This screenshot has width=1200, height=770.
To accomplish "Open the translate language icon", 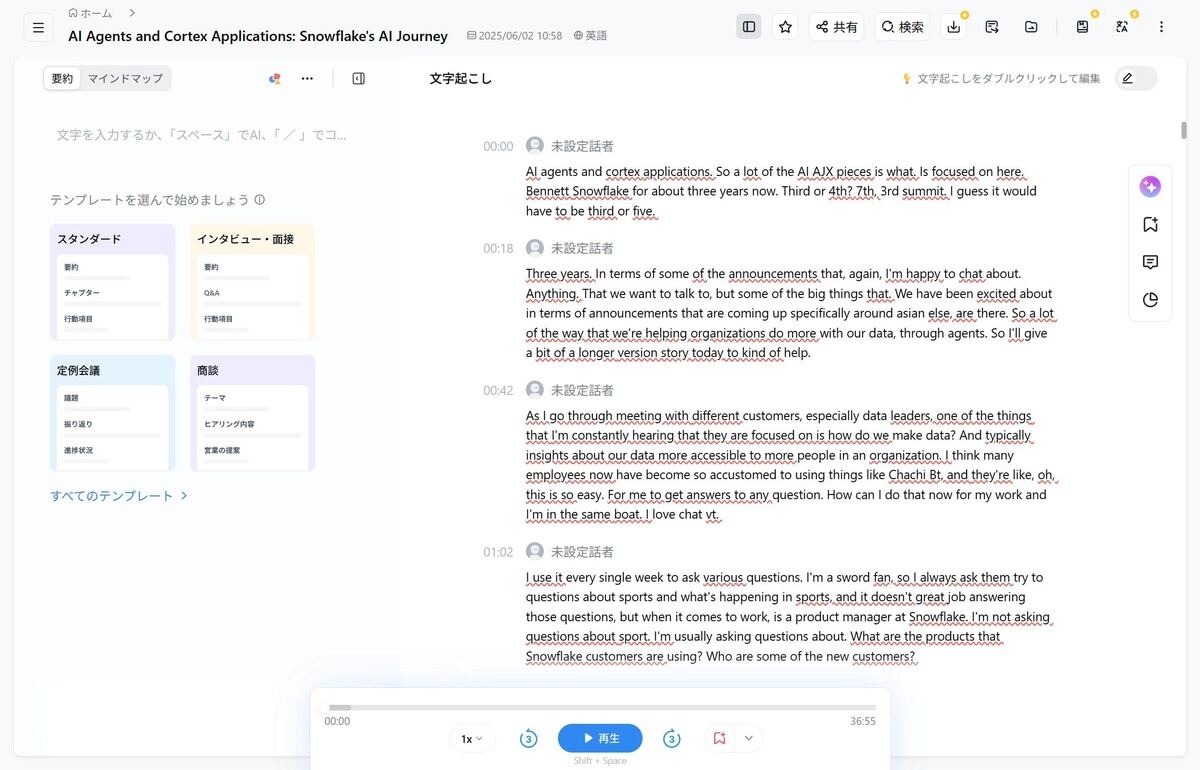I will point(1122,27).
